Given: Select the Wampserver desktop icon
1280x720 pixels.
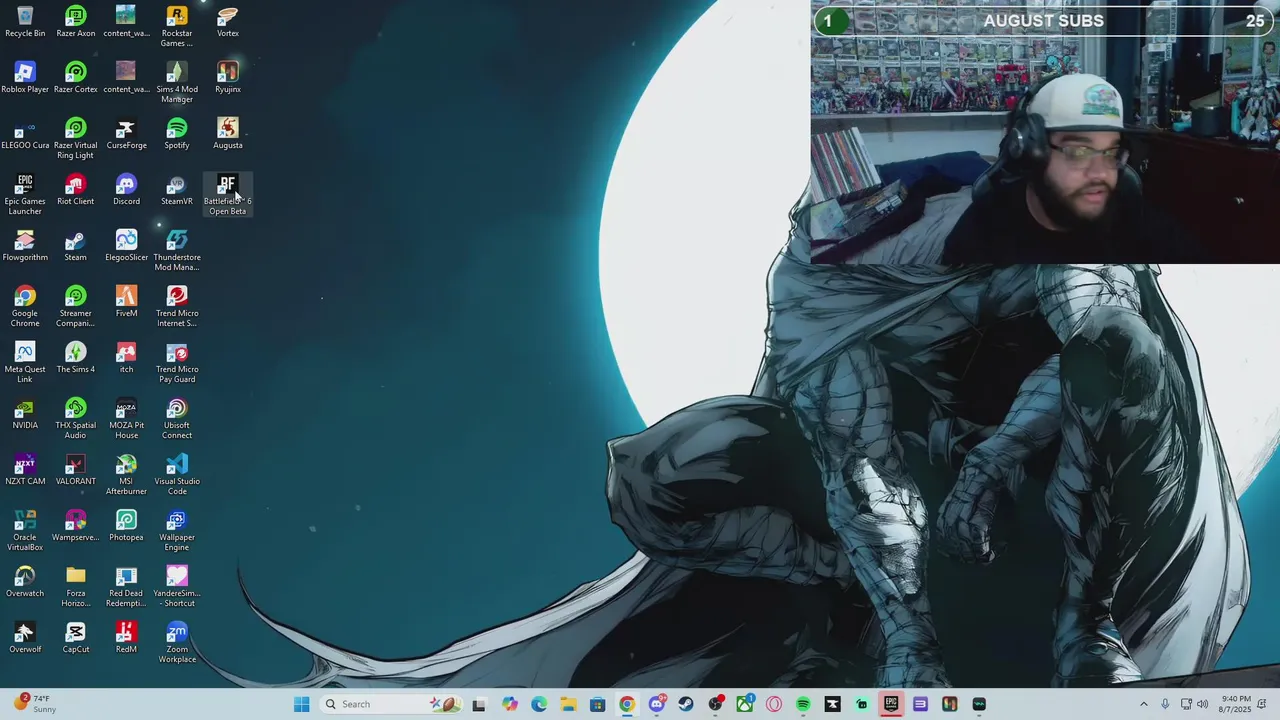Looking at the screenshot, I should [x=76, y=526].
